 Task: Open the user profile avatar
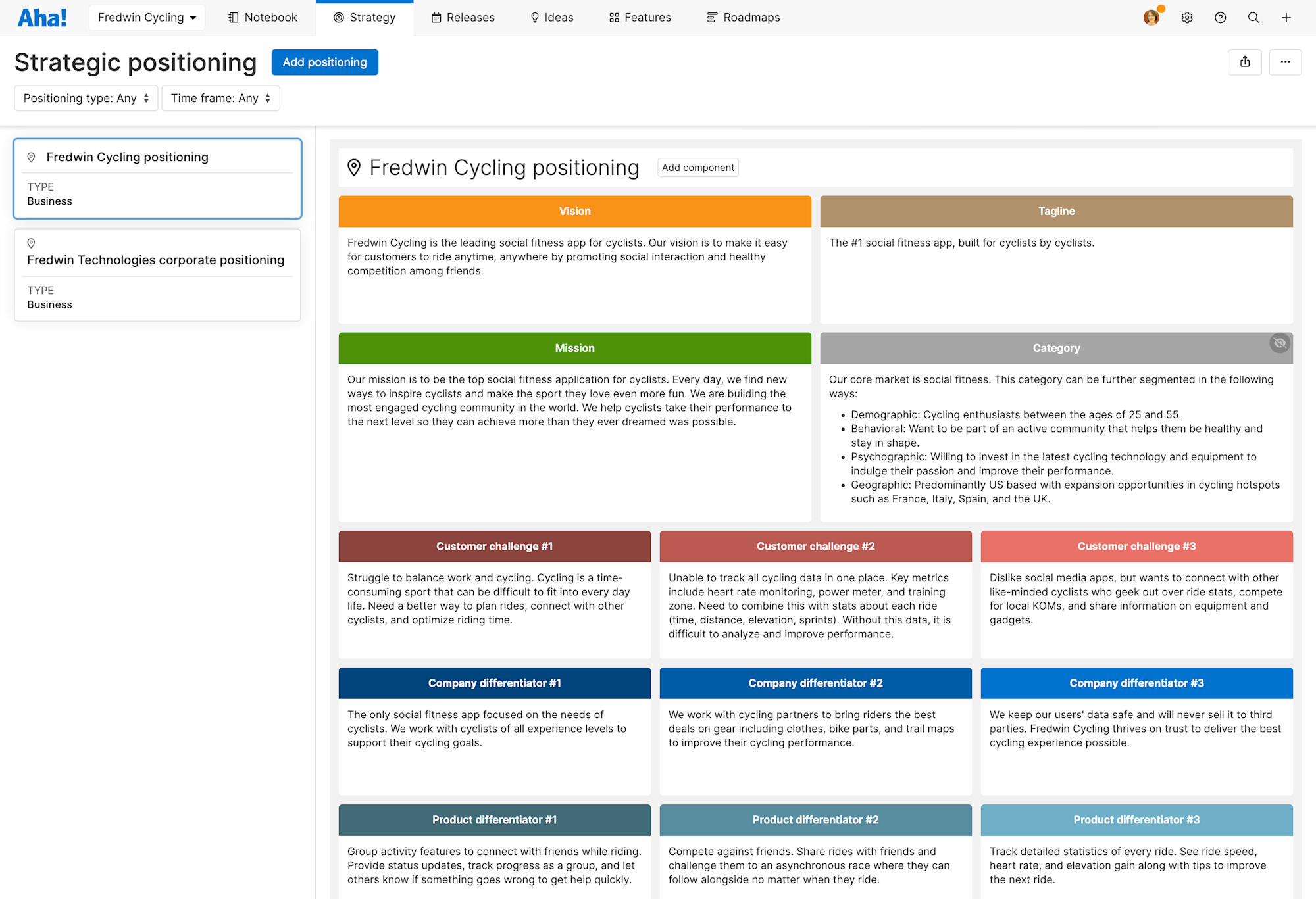(x=1151, y=18)
